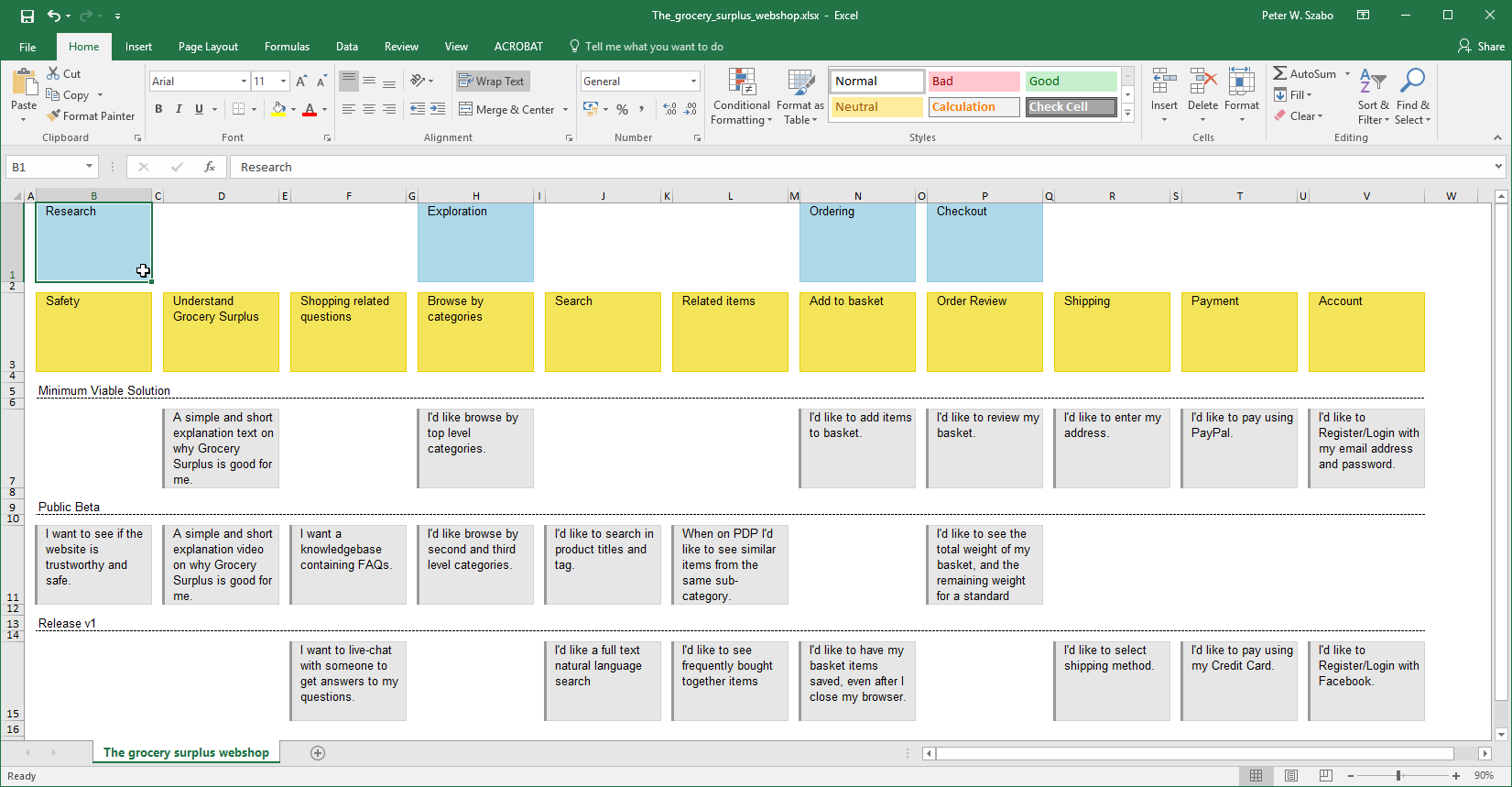The height and width of the screenshot is (787, 1512).
Task: Toggle Wrap Text on selected cell
Action: (492, 82)
